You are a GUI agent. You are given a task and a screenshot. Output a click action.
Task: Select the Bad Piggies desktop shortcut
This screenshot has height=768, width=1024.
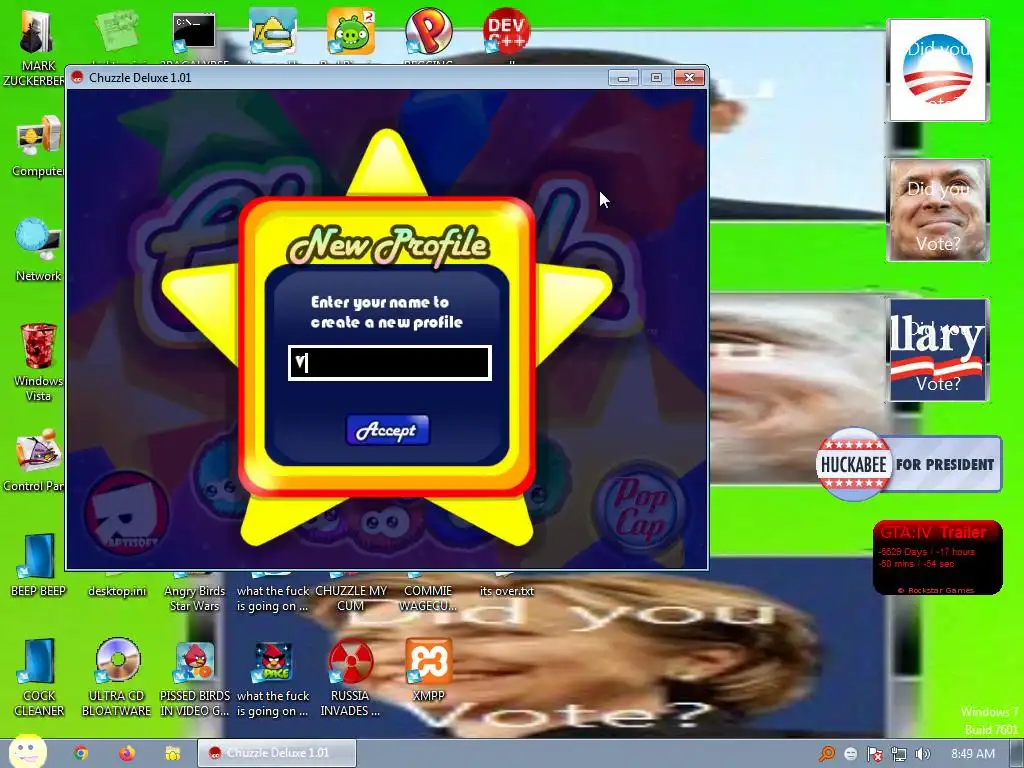tap(351, 31)
